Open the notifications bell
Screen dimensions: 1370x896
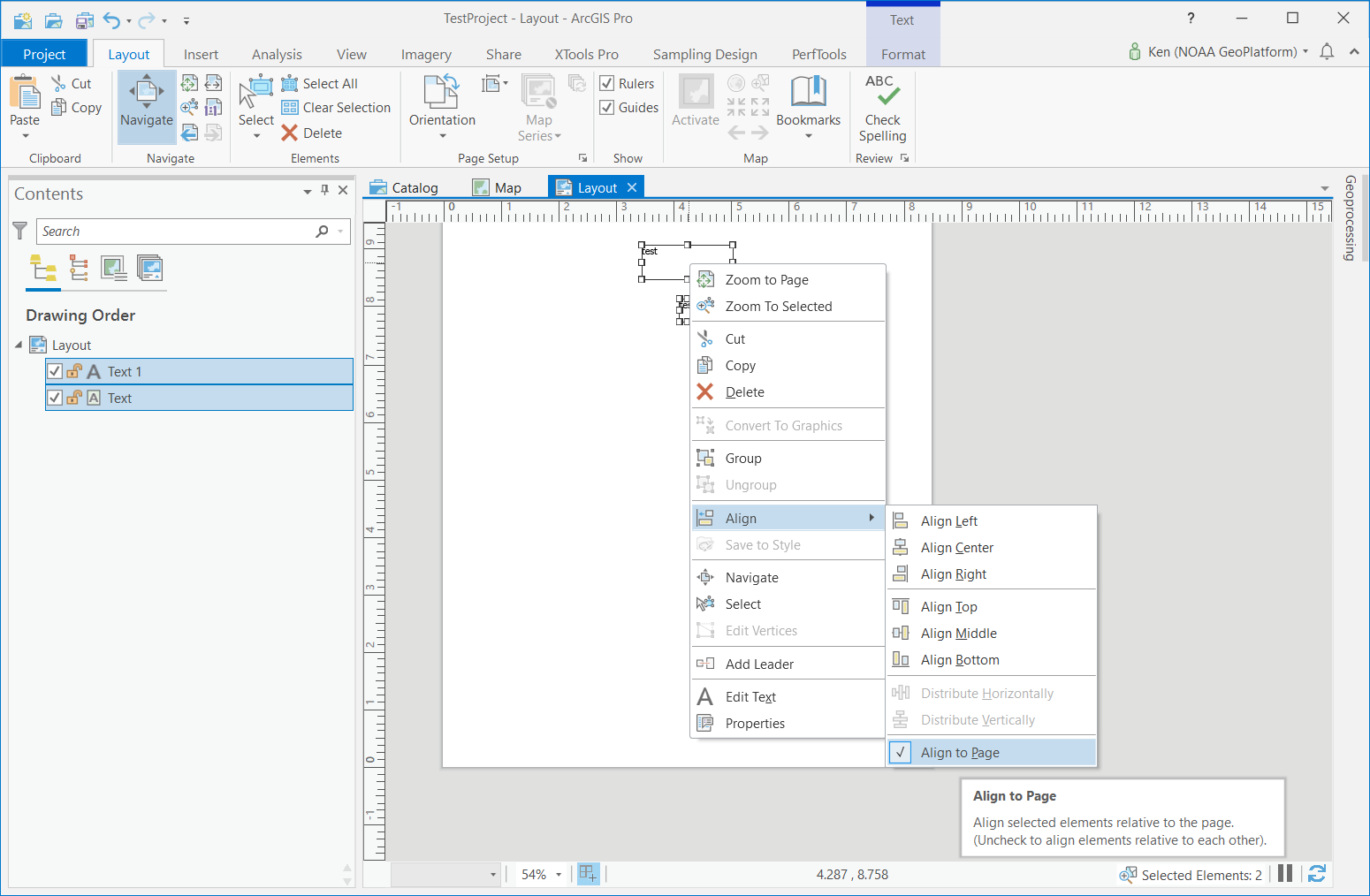tap(1327, 52)
